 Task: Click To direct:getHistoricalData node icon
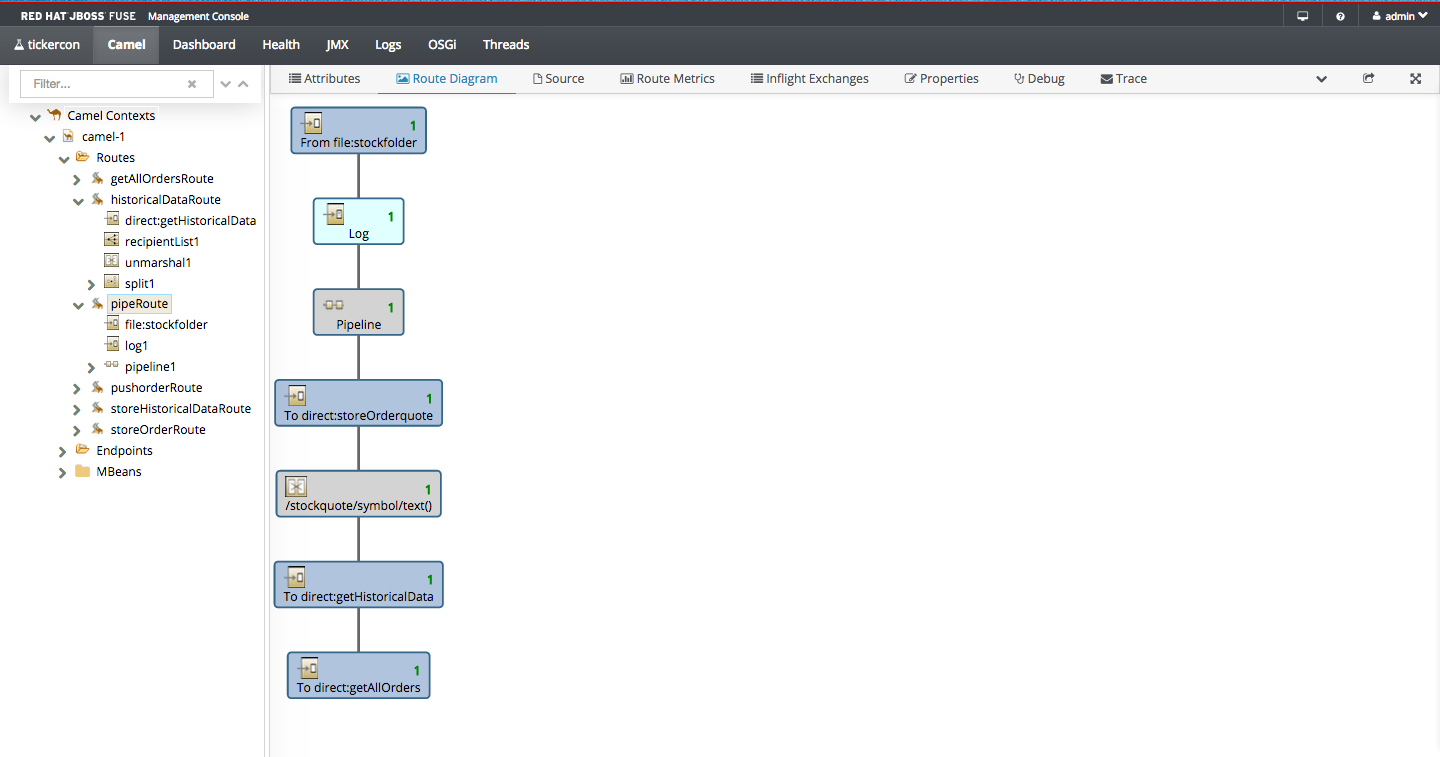[x=295, y=578]
